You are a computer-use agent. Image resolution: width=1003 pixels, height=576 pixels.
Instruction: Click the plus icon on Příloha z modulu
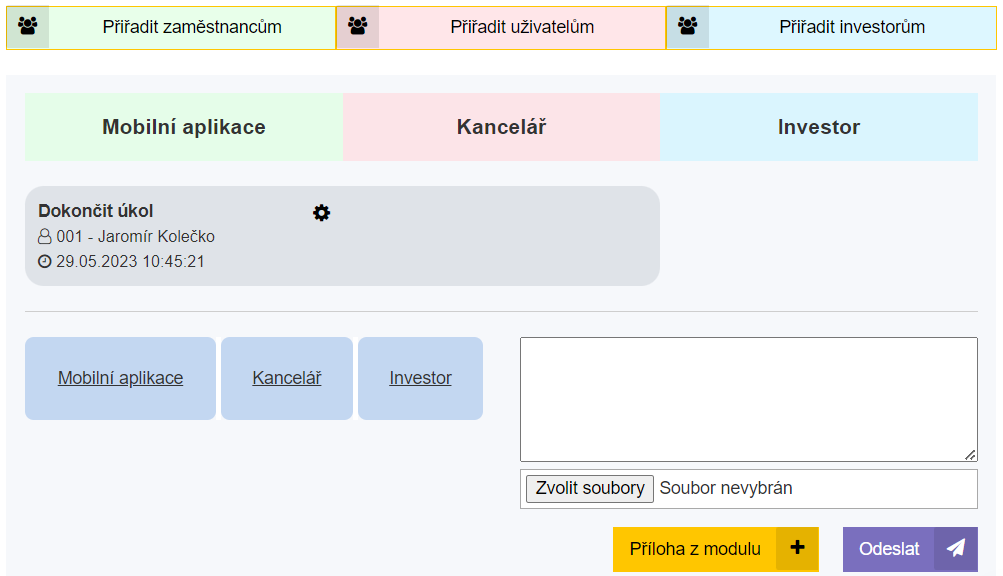(x=797, y=548)
